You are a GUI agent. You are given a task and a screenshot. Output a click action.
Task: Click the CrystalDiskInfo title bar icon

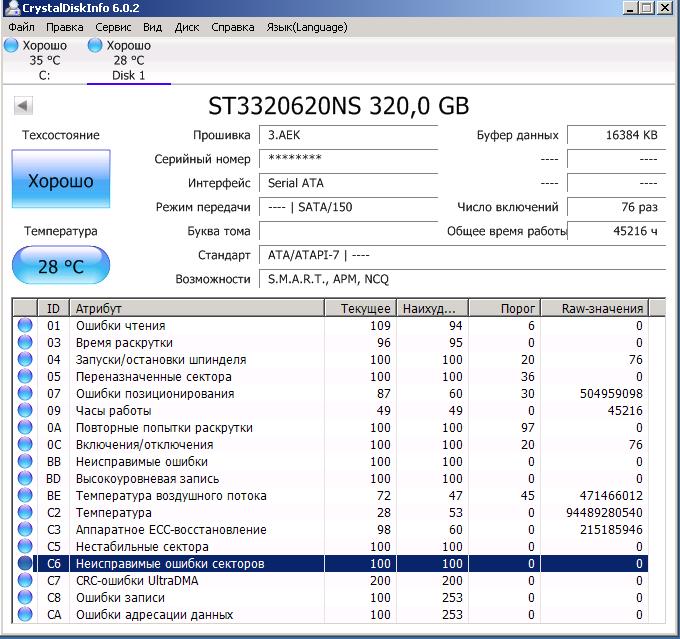(12, 7)
